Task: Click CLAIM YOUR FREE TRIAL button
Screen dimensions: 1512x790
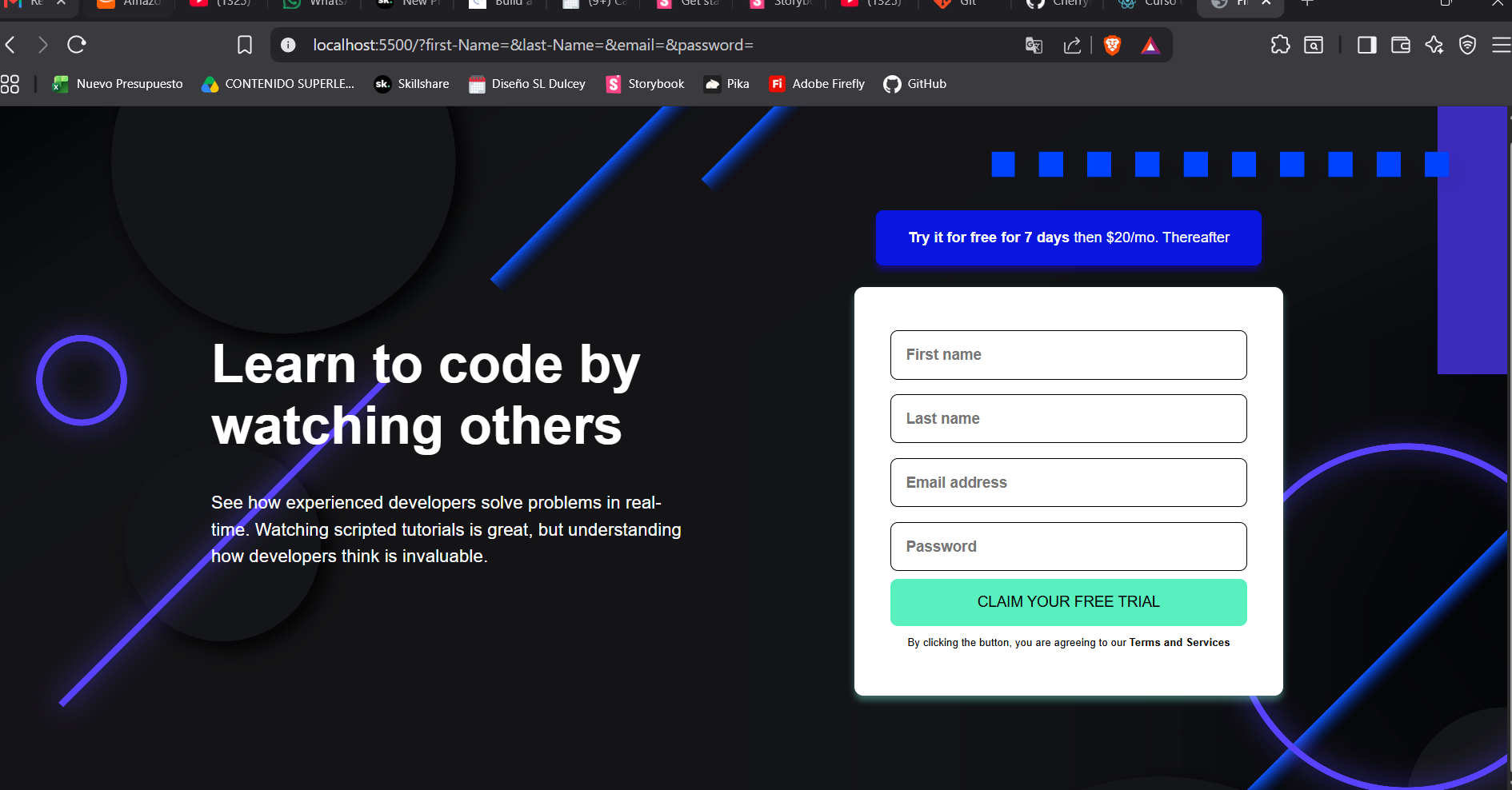Action: click(x=1069, y=602)
